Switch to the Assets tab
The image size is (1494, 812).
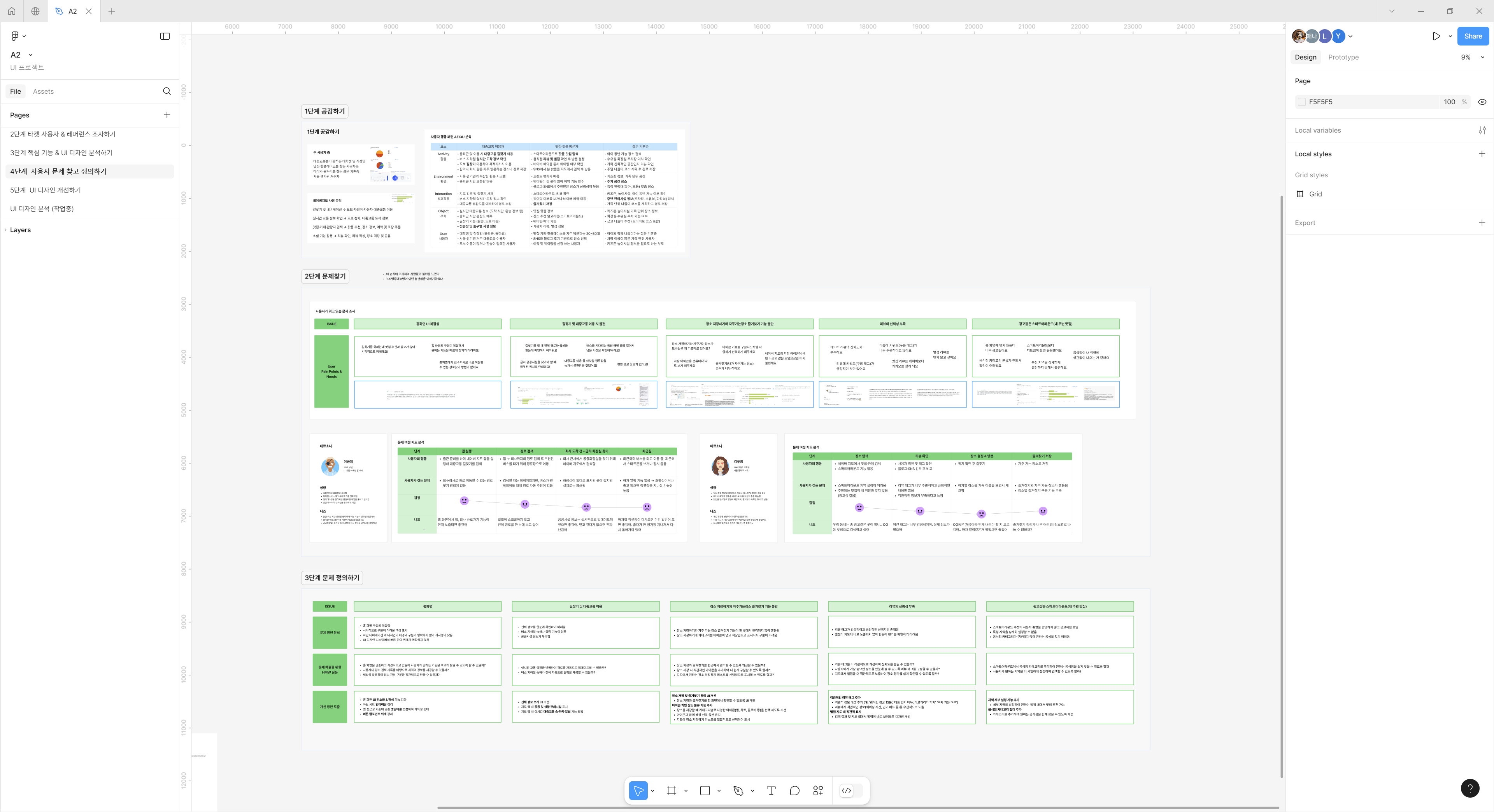coord(43,91)
